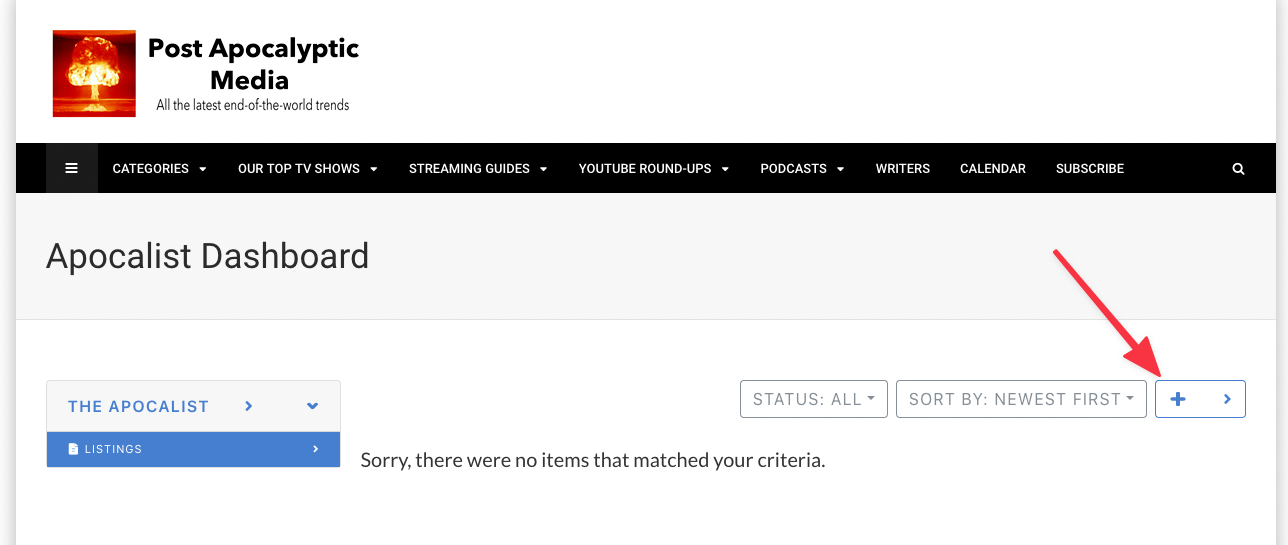Image resolution: width=1288 pixels, height=545 pixels.
Task: Click right chevron in add button
Action: pyautogui.click(x=1227, y=399)
